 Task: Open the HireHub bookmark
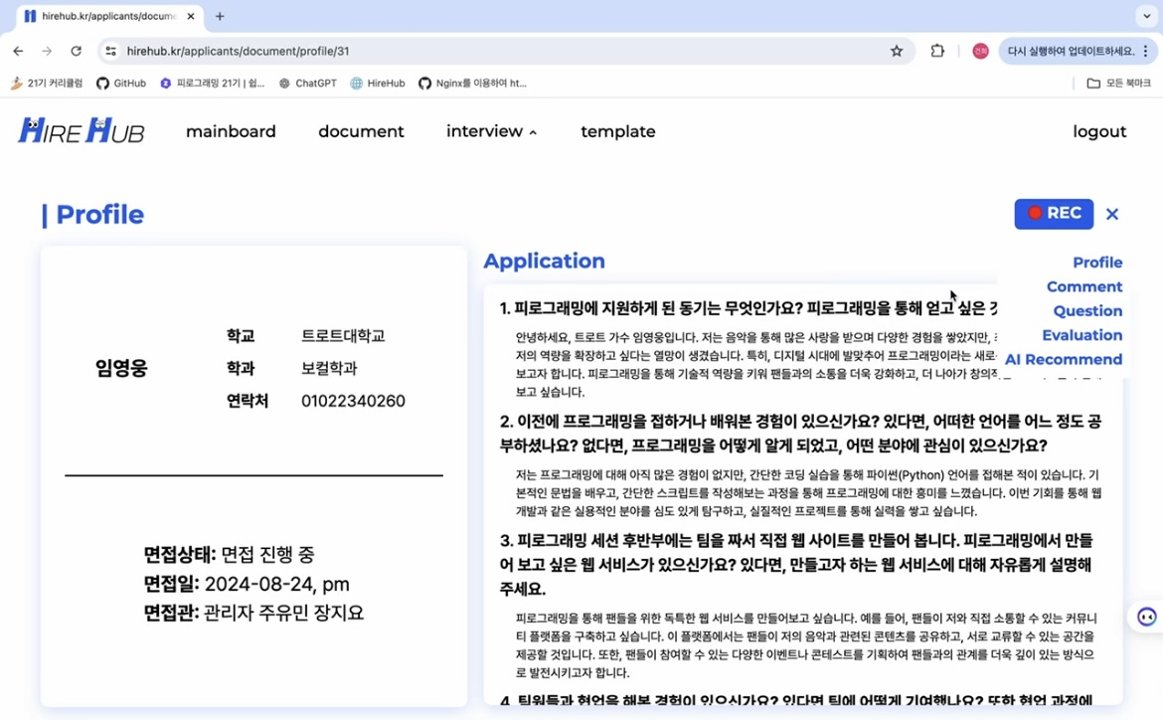(x=378, y=84)
